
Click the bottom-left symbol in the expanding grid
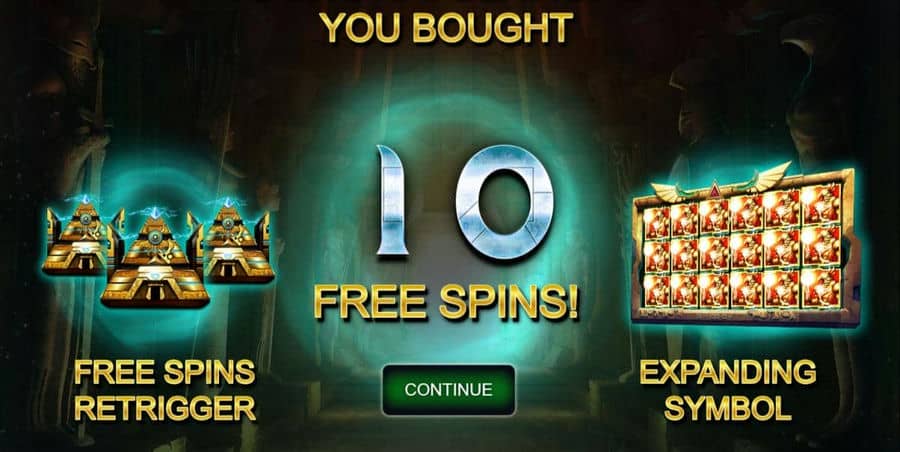pyautogui.click(x=656, y=290)
